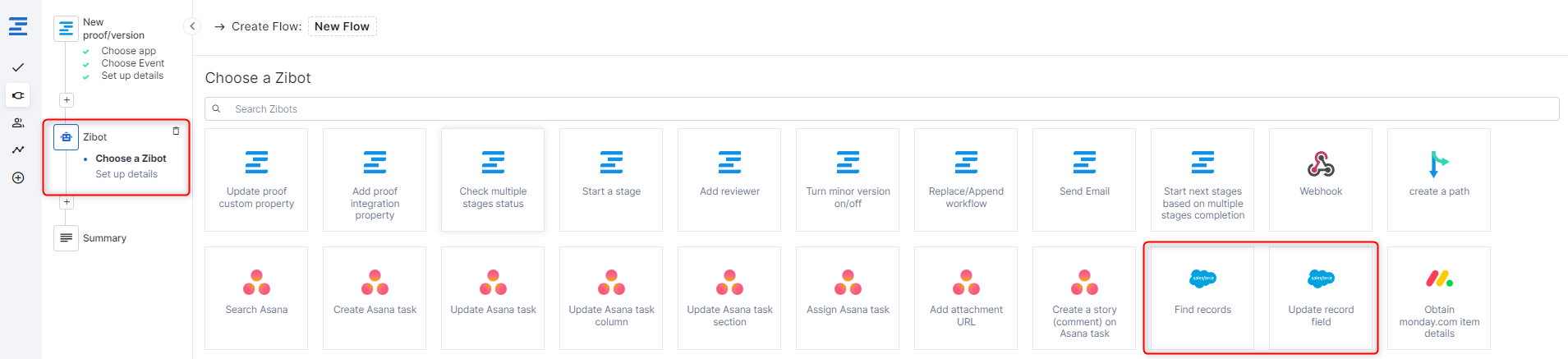The image size is (1568, 359).
Task: Go to Set up details under Zibot
Action: [x=126, y=174]
